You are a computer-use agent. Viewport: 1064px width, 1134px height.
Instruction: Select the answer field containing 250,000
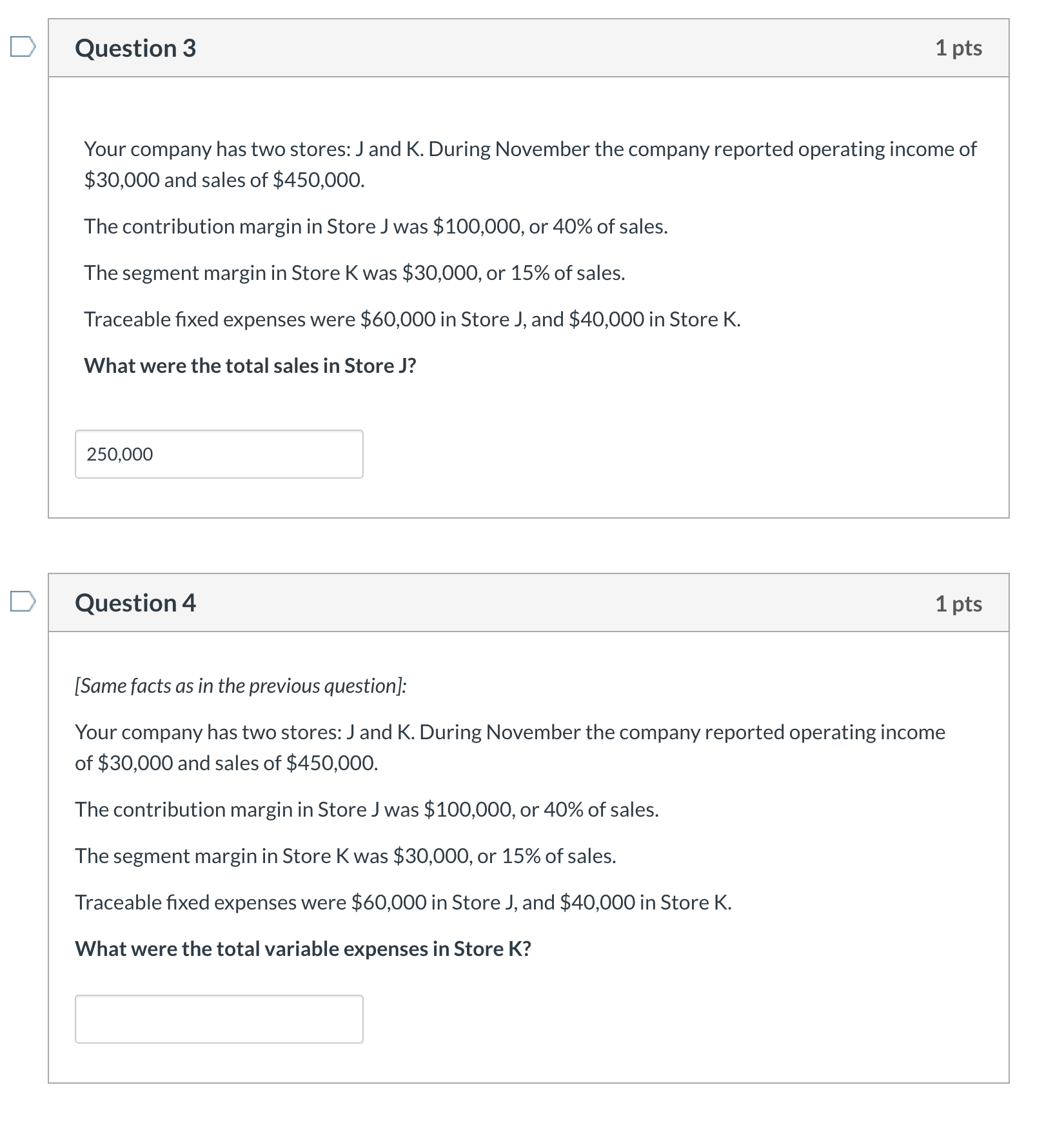pos(219,454)
